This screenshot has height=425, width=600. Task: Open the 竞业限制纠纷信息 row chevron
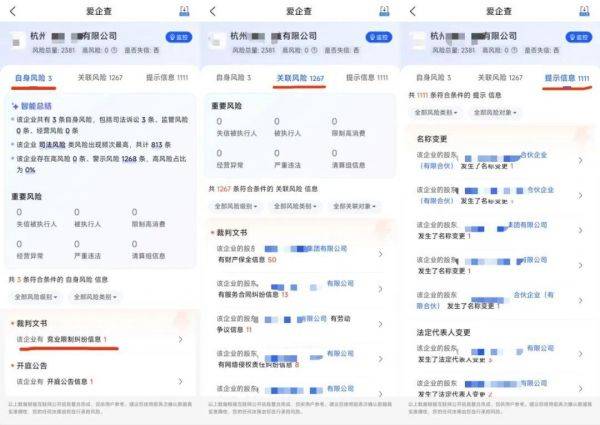click(x=179, y=340)
